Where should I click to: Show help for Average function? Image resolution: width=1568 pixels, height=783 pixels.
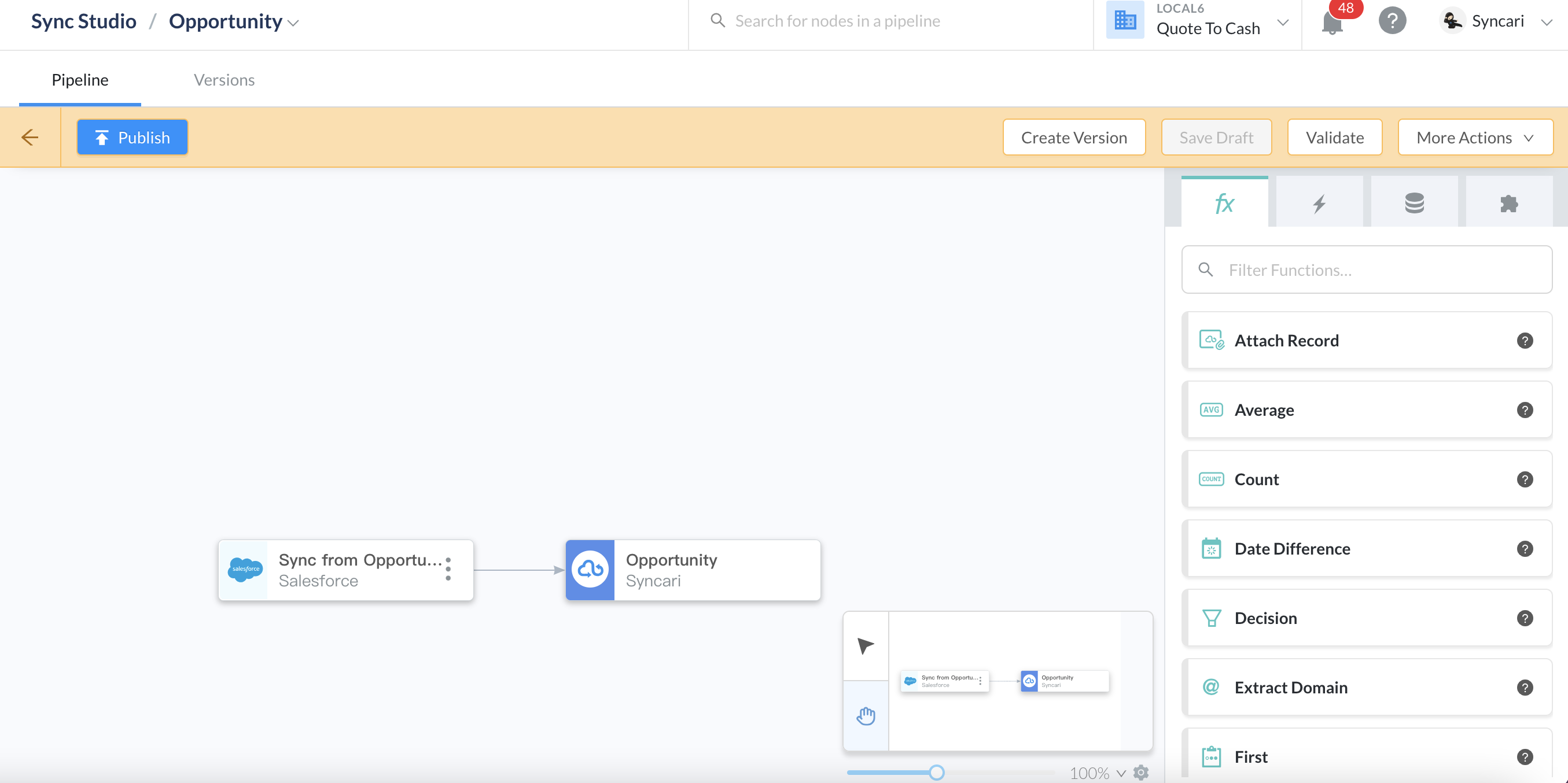click(1525, 410)
